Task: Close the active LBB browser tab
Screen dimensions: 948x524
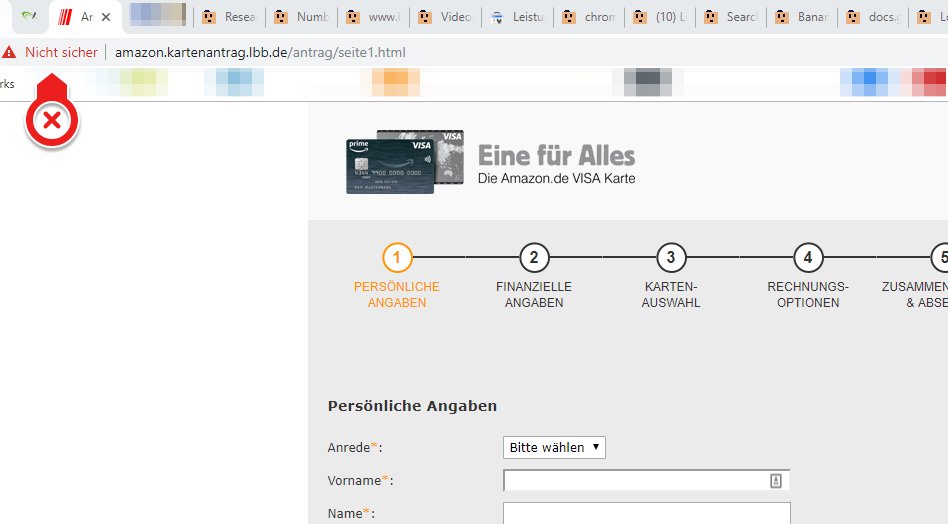Action: tap(106, 17)
